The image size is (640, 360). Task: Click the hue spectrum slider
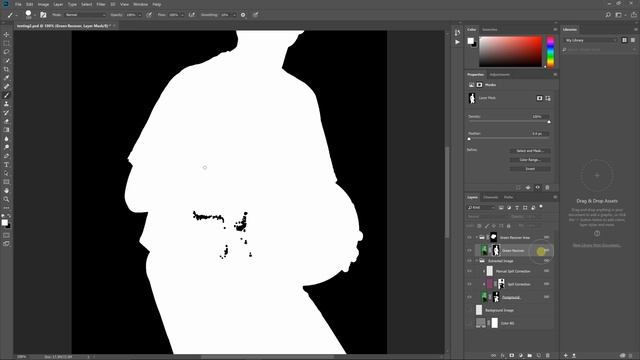tap(550, 51)
